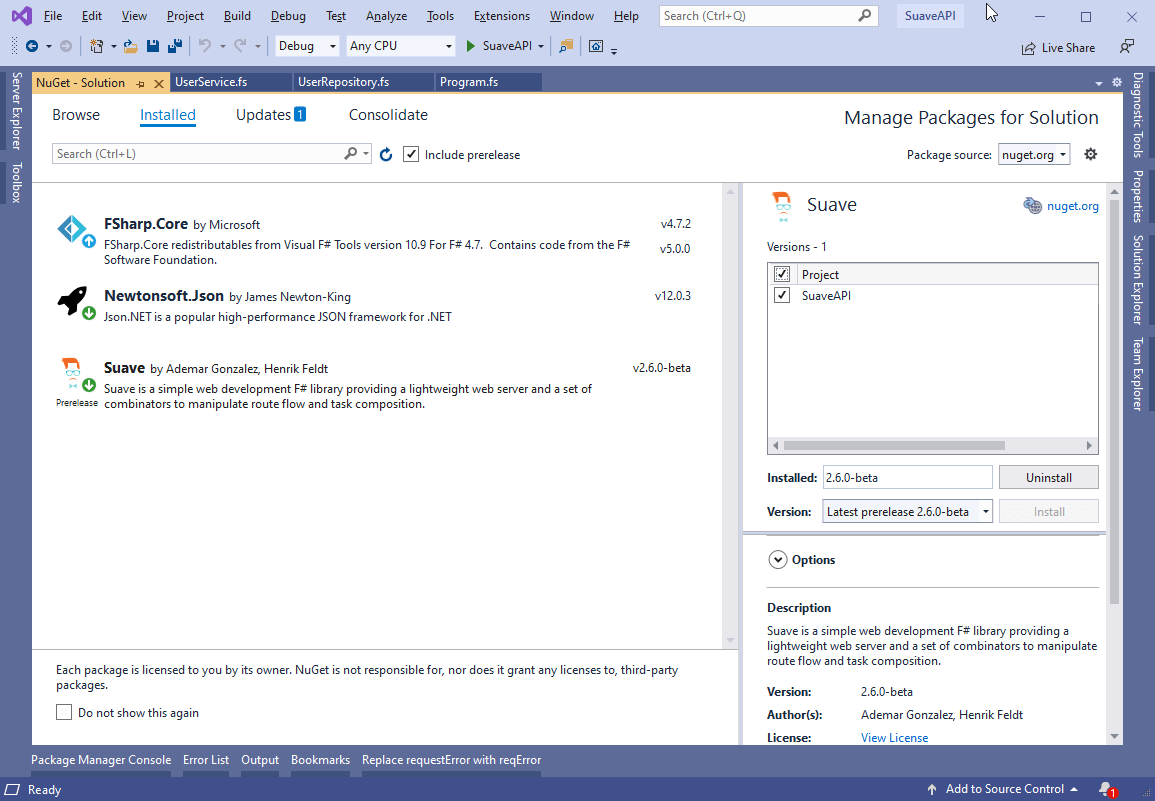1155x801 pixels.
Task: Select the Newtonsoft.Json package row
Action: (374, 306)
